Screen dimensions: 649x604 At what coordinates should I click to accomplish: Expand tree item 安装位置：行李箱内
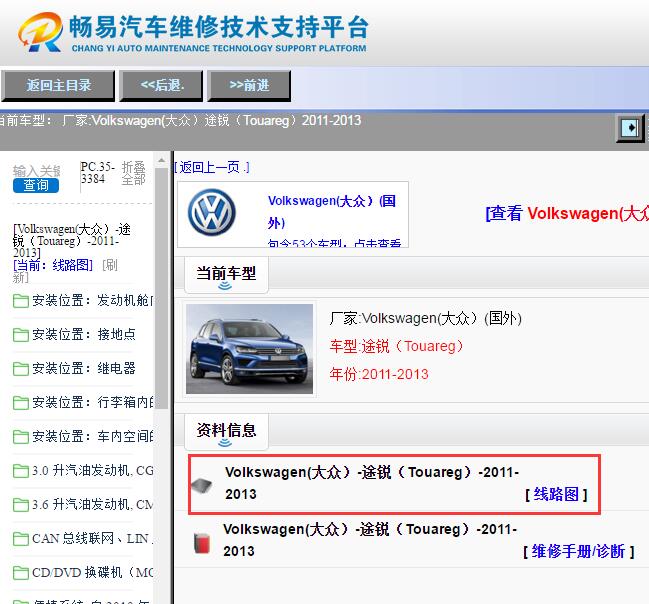[93, 402]
